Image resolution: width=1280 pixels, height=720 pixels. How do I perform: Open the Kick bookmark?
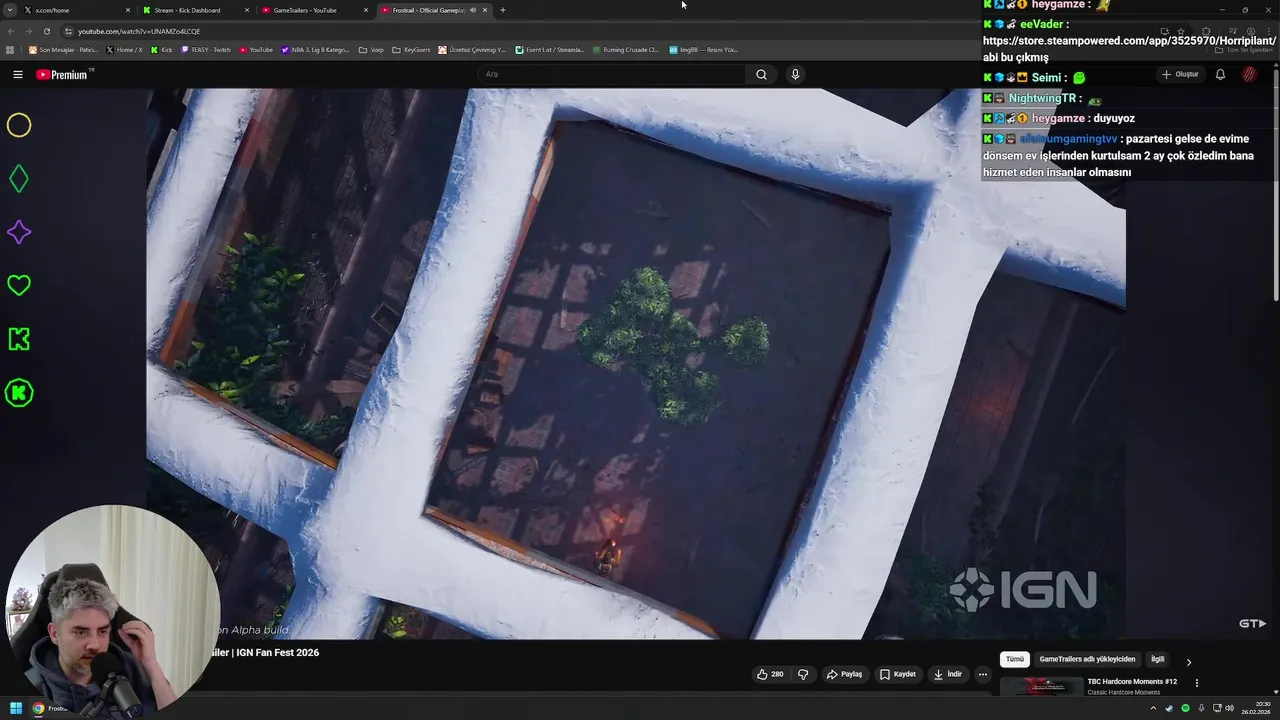tap(161, 49)
